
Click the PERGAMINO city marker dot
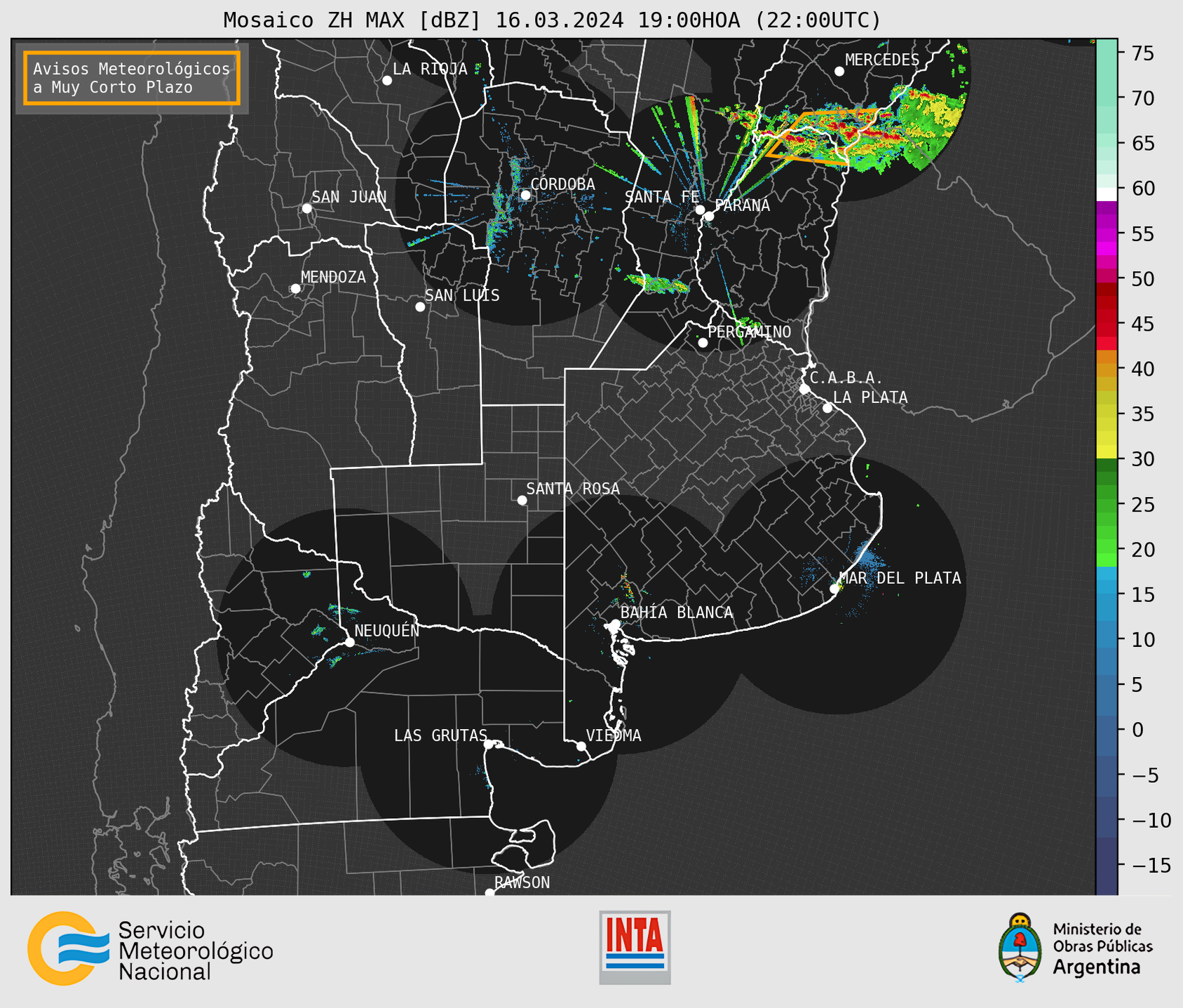coord(703,343)
